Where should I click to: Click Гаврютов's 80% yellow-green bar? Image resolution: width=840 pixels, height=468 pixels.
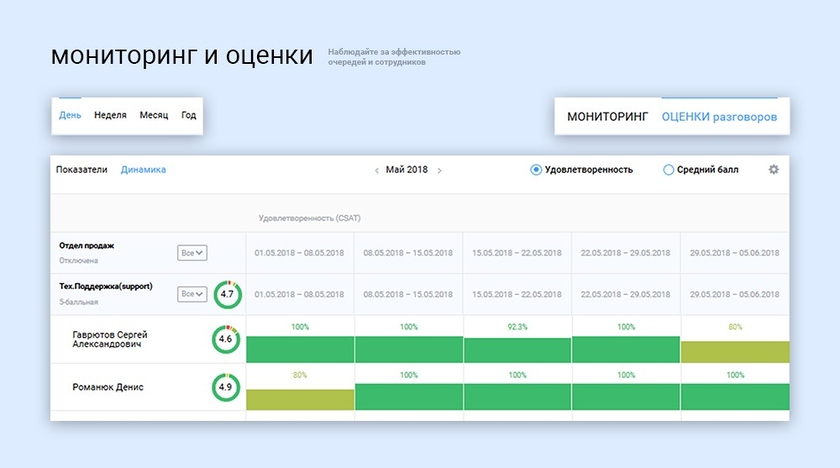[734, 351]
